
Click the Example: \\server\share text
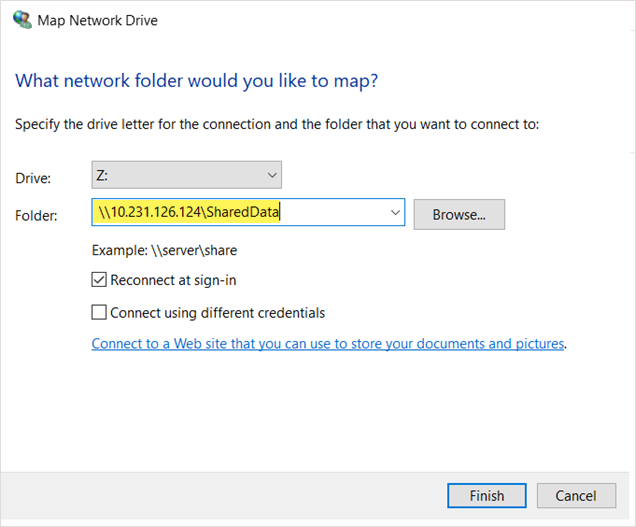[164, 250]
